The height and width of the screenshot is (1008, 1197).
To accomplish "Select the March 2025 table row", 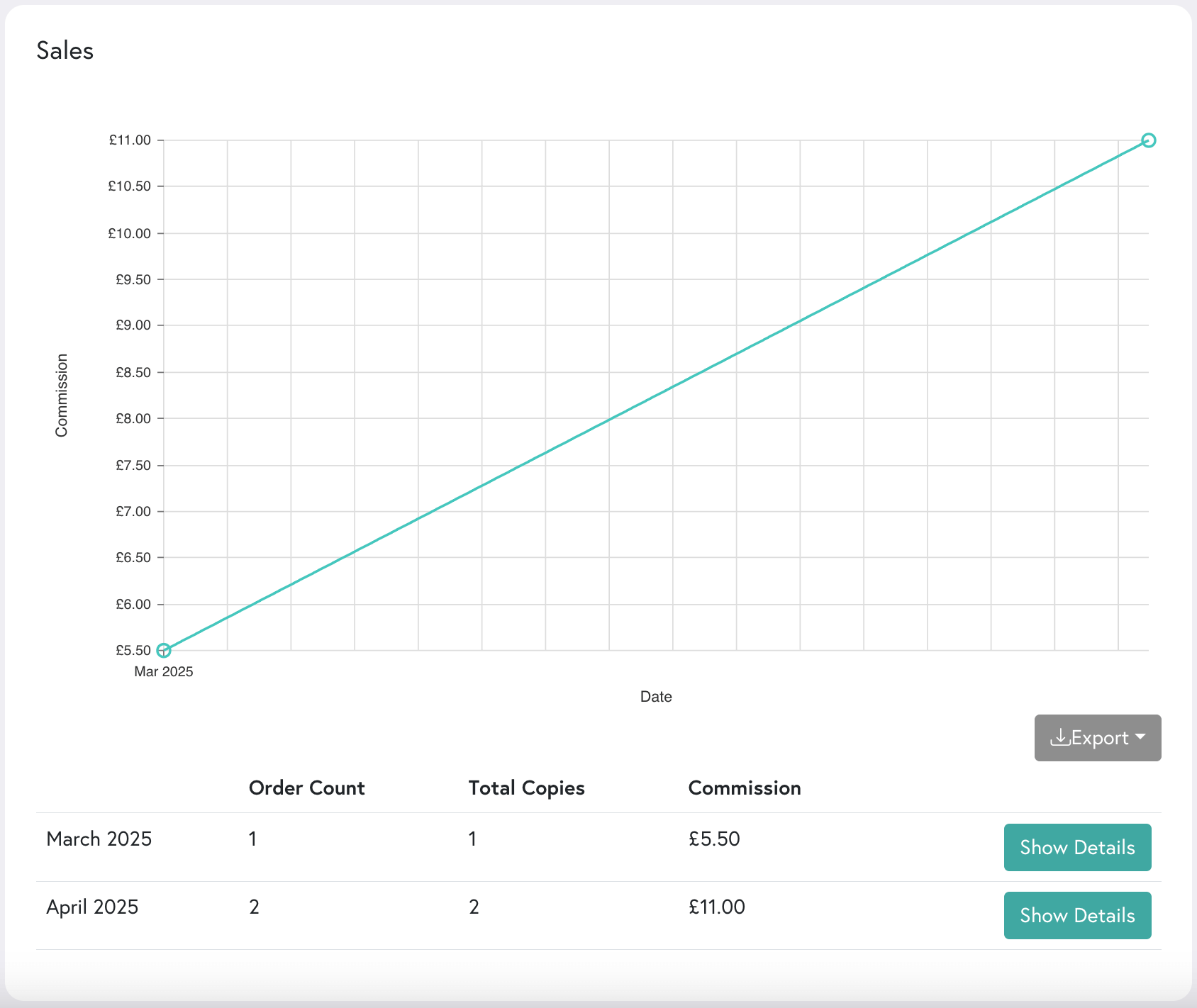I will click(x=99, y=839).
